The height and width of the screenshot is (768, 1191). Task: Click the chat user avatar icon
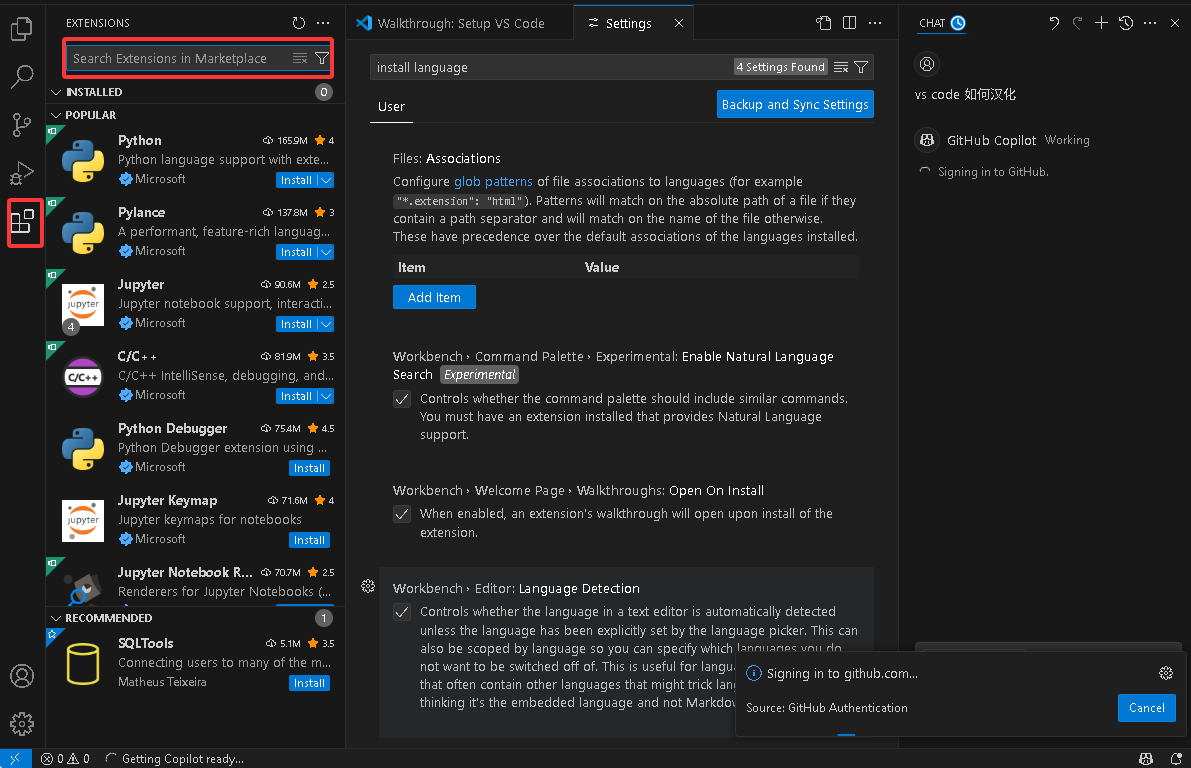coord(927,64)
